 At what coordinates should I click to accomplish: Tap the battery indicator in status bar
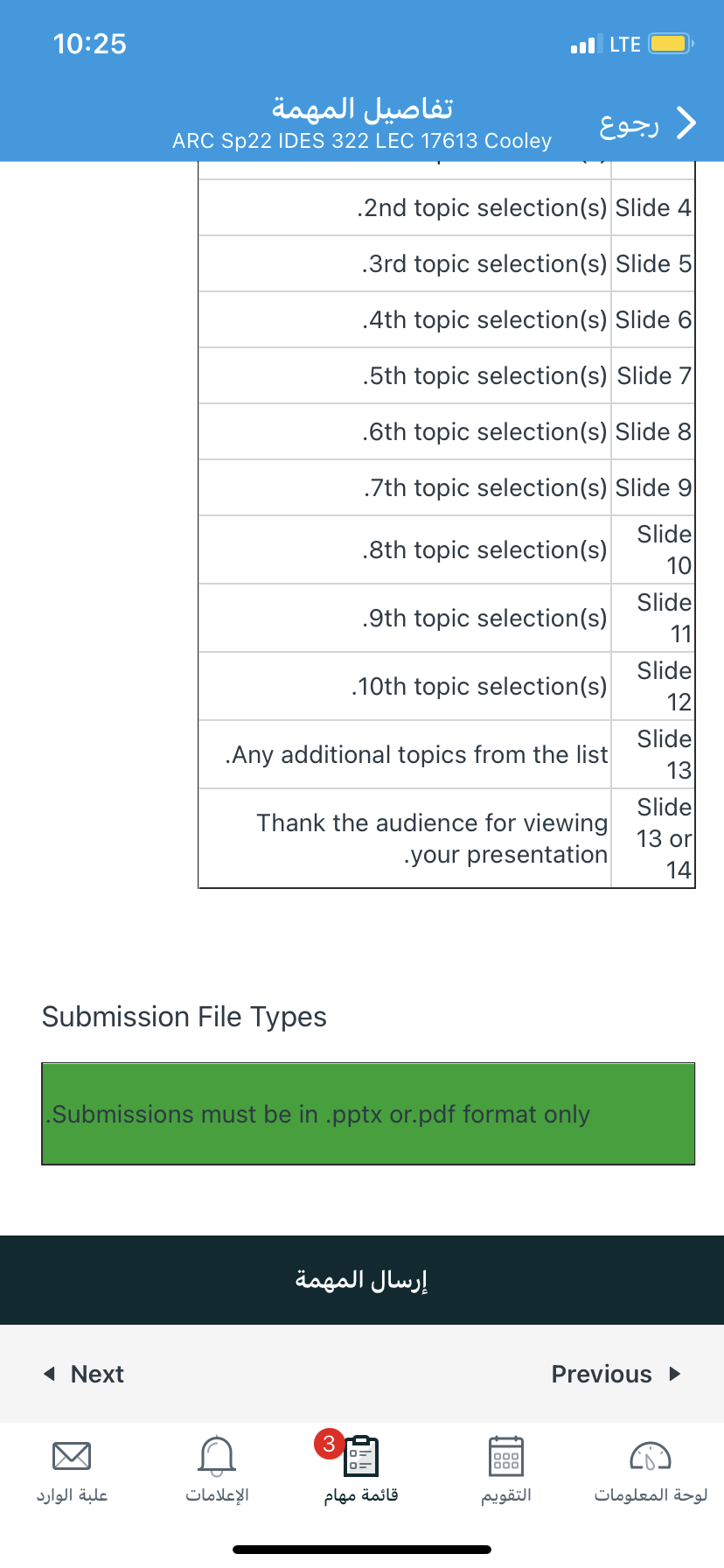pos(672,44)
